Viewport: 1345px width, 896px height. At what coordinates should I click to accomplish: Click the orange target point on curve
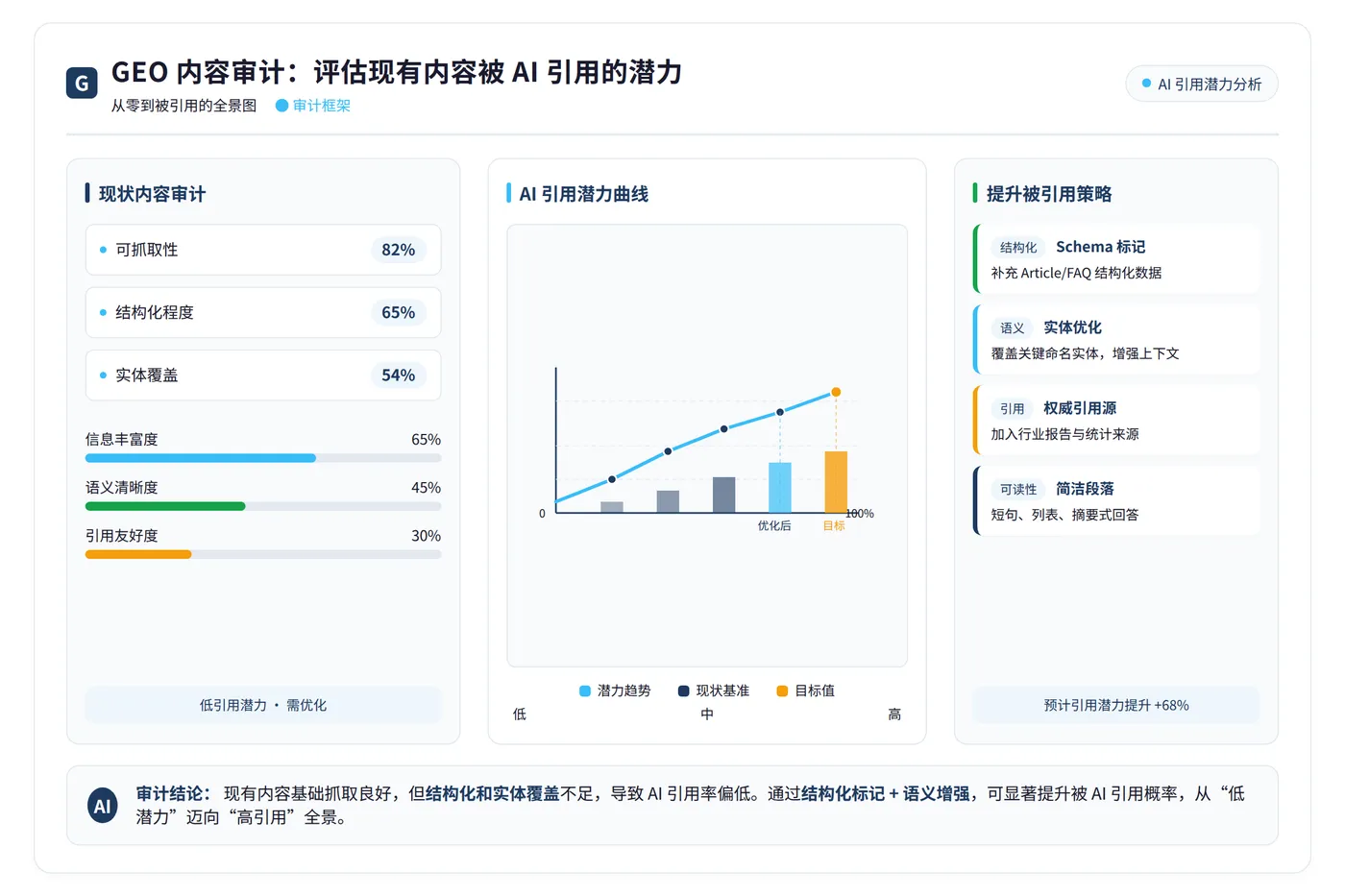(836, 392)
